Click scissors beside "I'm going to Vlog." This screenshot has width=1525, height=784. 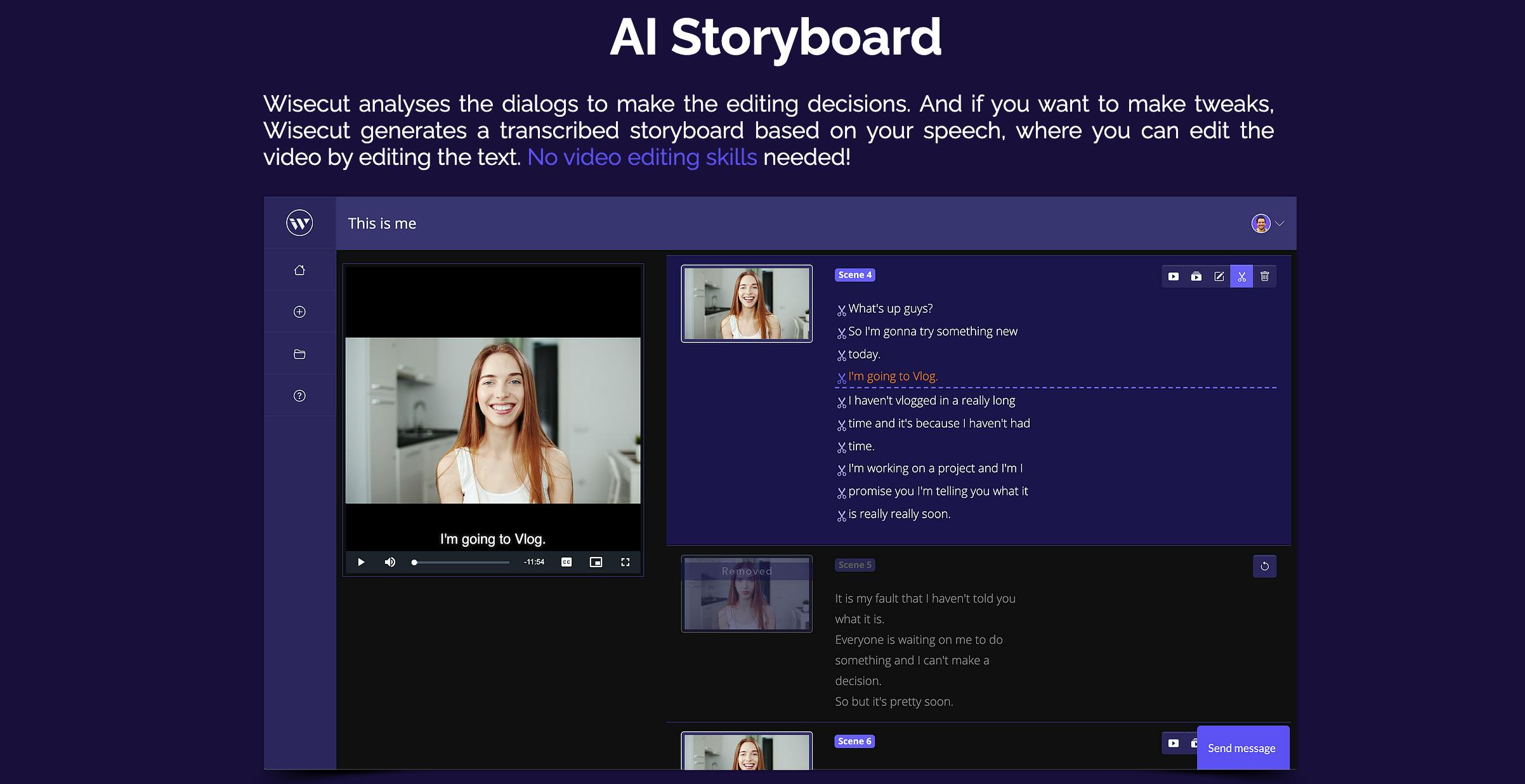[841, 378]
